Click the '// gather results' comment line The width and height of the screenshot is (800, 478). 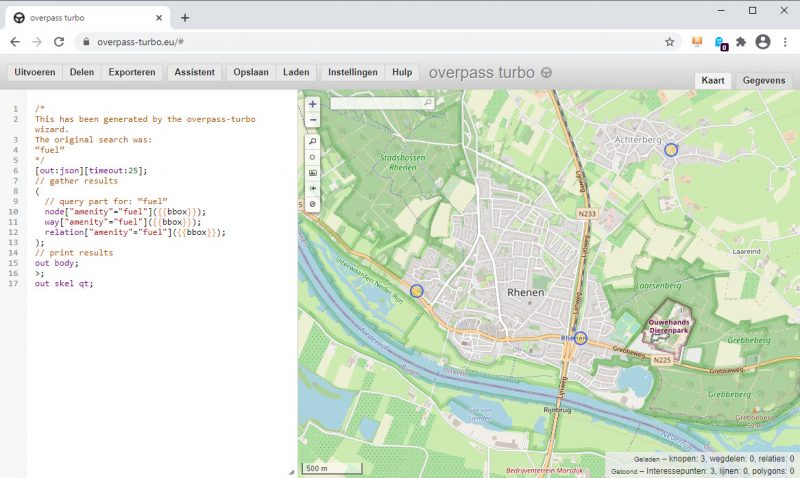click(x=76, y=181)
